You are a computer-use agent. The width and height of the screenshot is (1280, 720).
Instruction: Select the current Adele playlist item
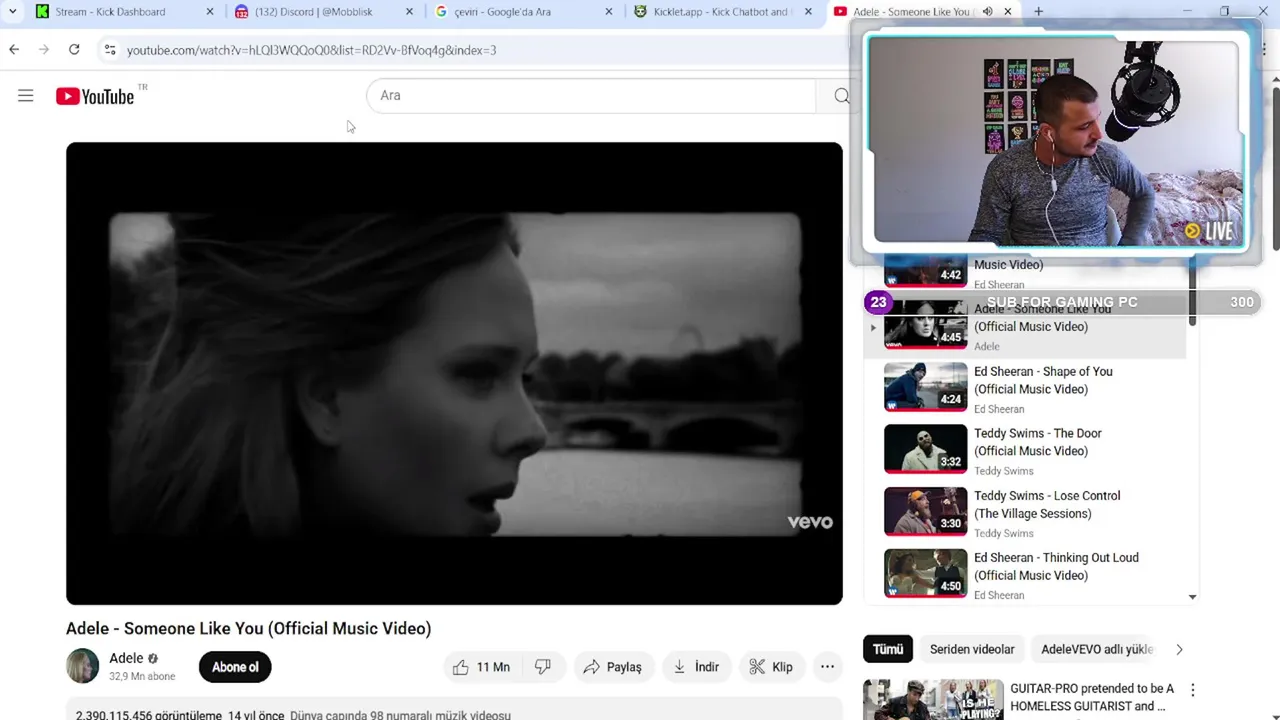coord(1025,326)
